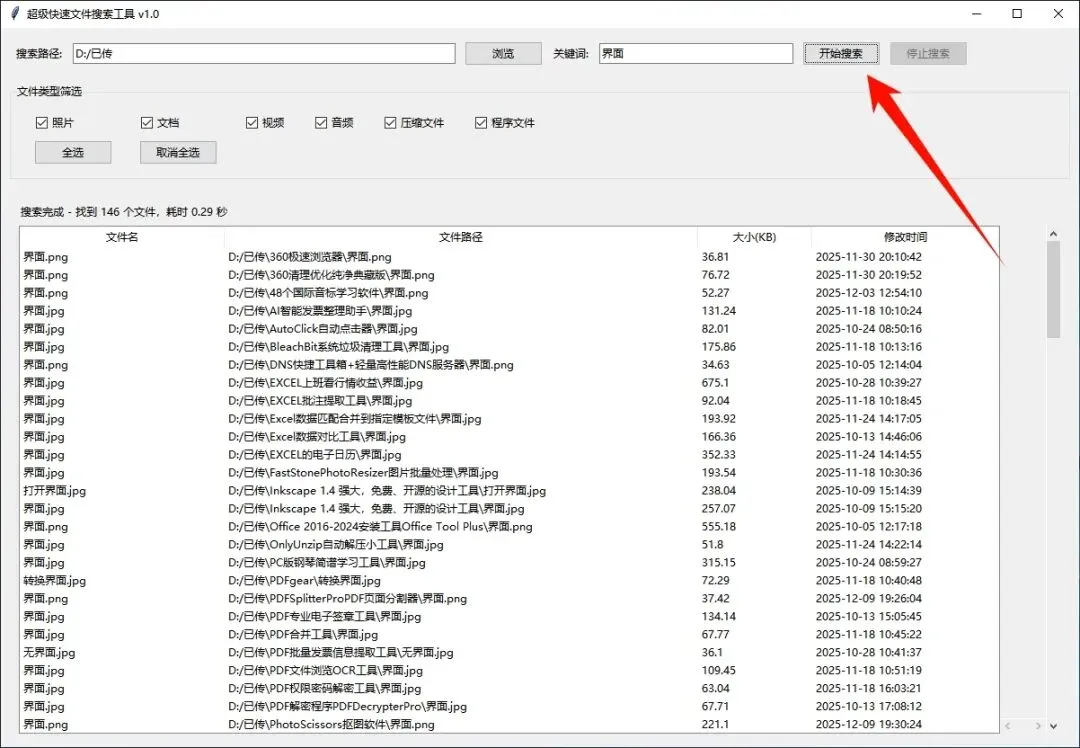Click the 文件路径 column header

[x=461, y=237]
